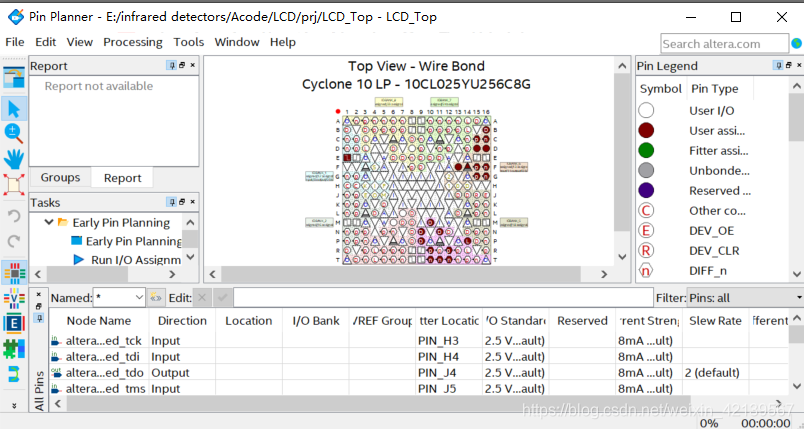
Task: Select the blue Hand pan tool
Action: (14, 159)
